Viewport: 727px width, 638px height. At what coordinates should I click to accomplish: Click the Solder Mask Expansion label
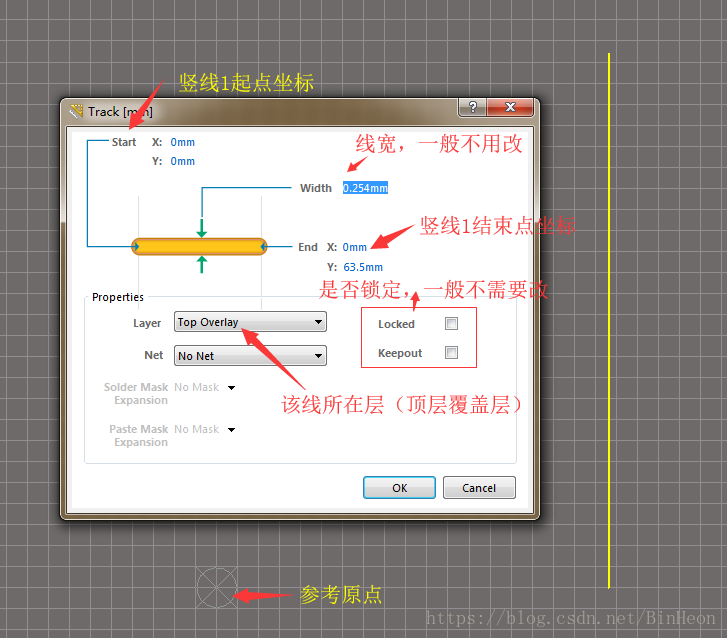pos(136,394)
